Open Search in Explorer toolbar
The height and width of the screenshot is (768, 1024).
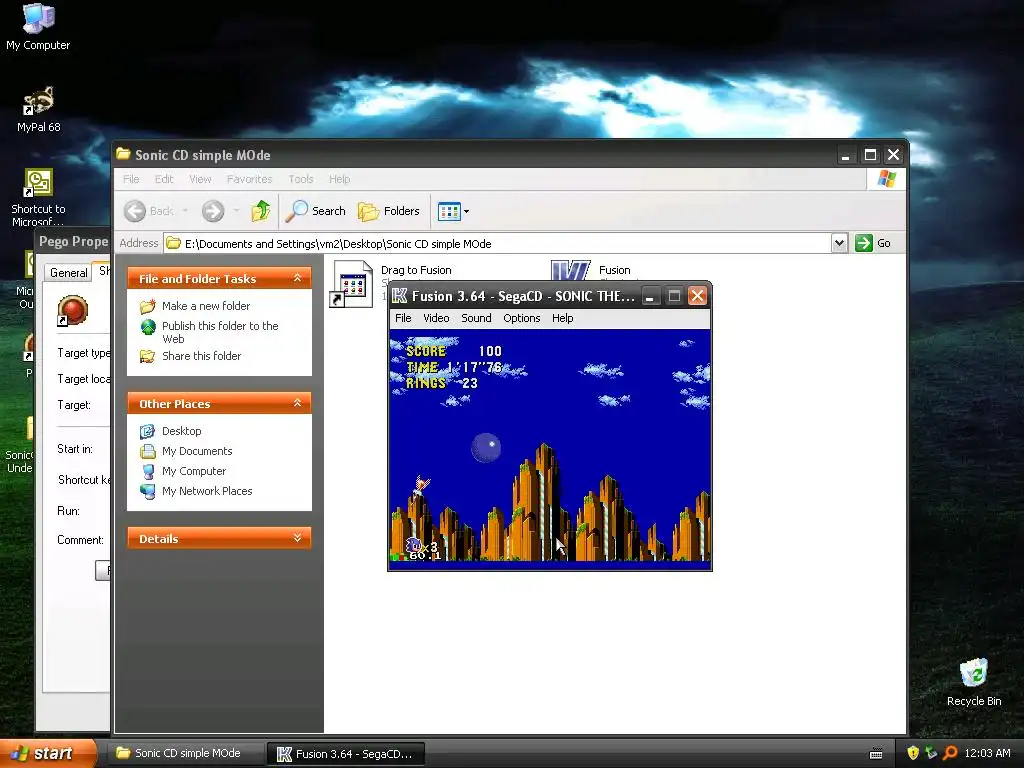click(315, 211)
